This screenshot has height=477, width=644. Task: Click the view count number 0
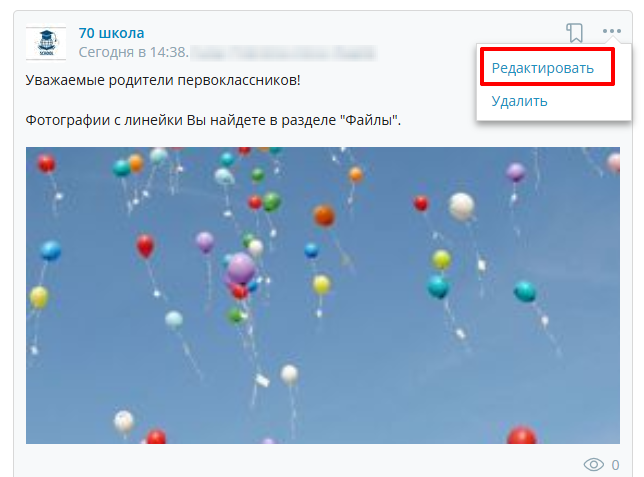pos(615,465)
